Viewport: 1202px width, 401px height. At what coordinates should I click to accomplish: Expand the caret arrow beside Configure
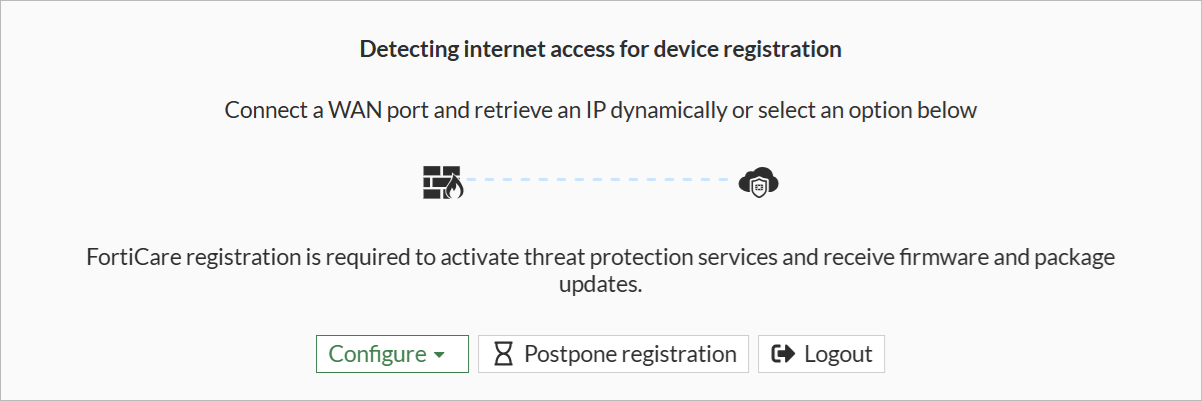click(x=439, y=355)
